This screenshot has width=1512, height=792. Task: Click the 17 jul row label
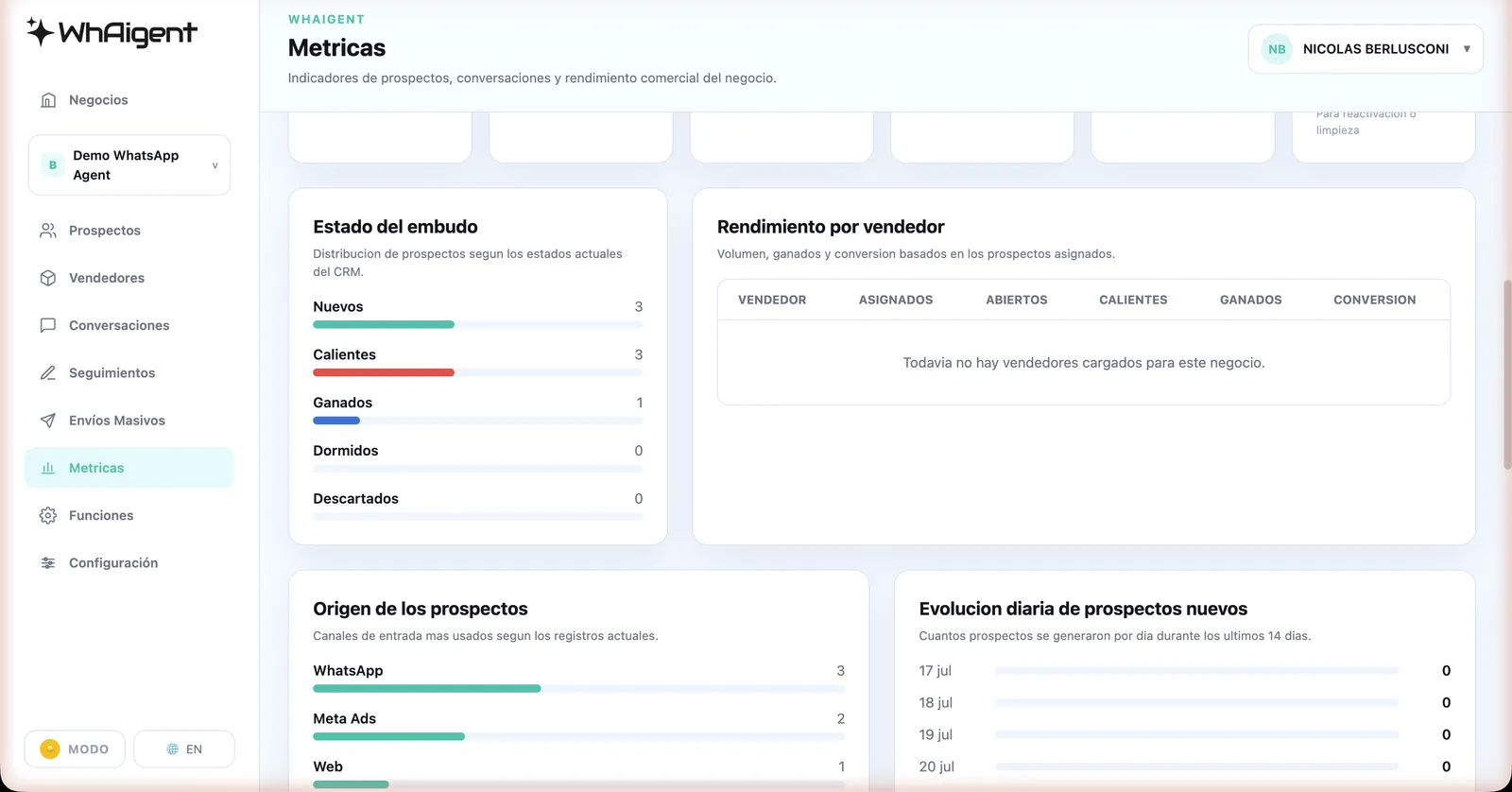[x=936, y=671]
